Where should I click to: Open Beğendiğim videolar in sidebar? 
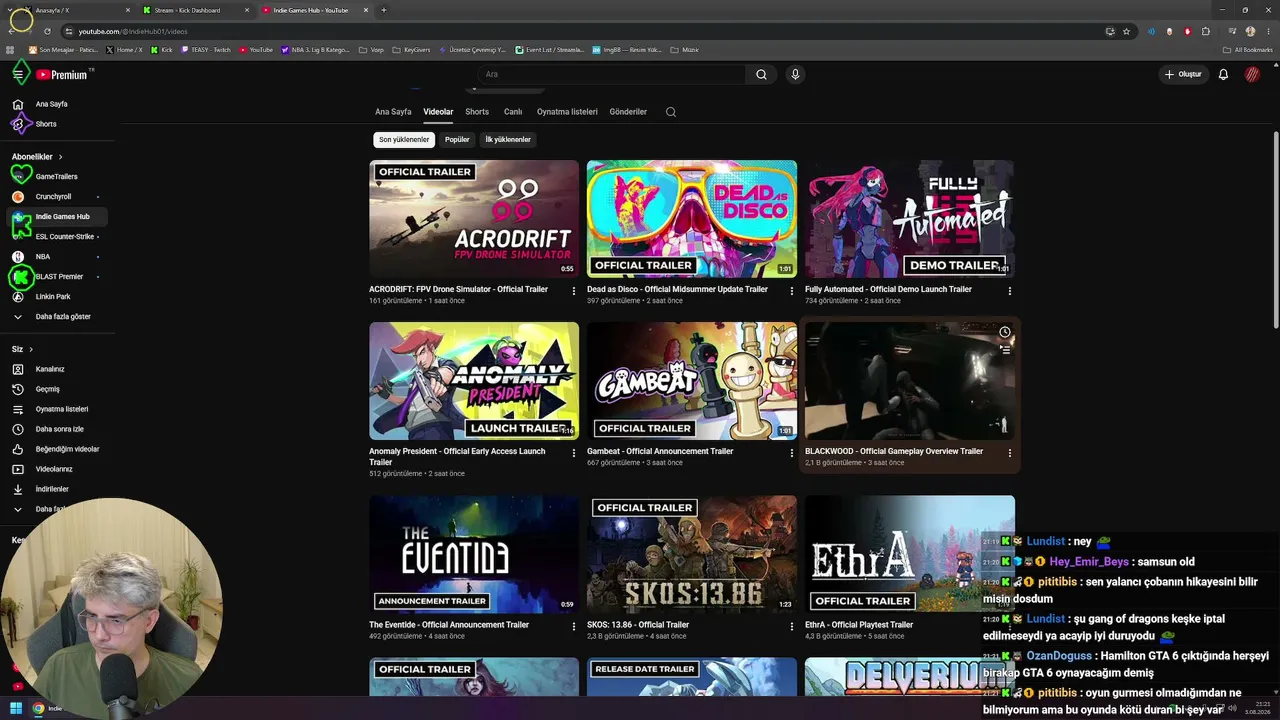[x=58, y=449]
